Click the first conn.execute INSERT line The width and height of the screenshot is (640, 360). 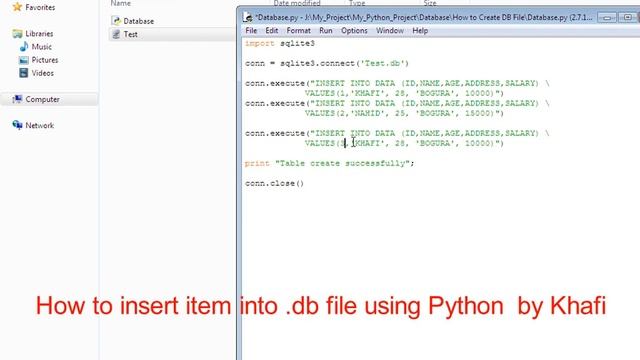point(397,83)
